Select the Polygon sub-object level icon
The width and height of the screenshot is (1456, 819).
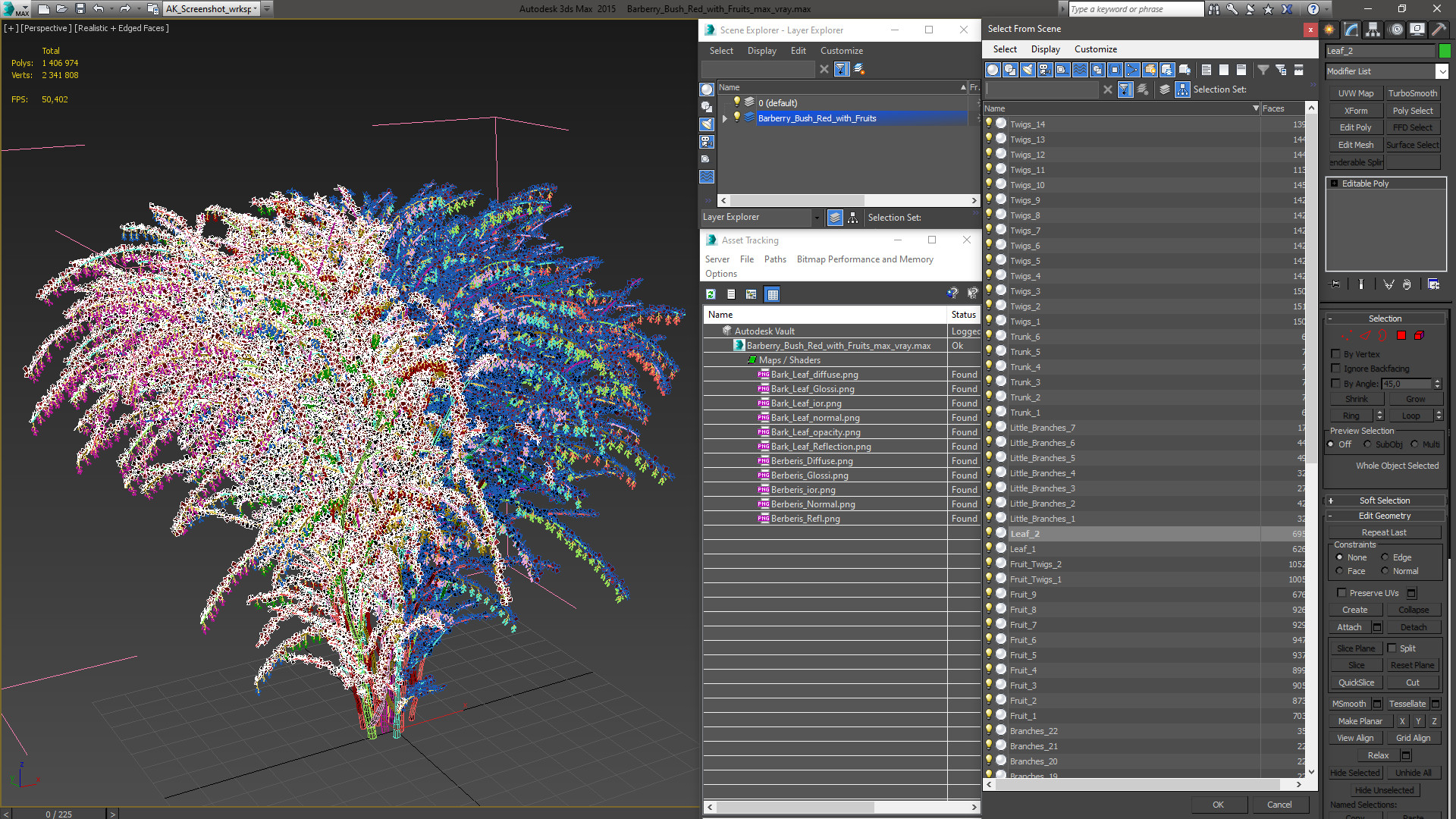(x=1401, y=336)
